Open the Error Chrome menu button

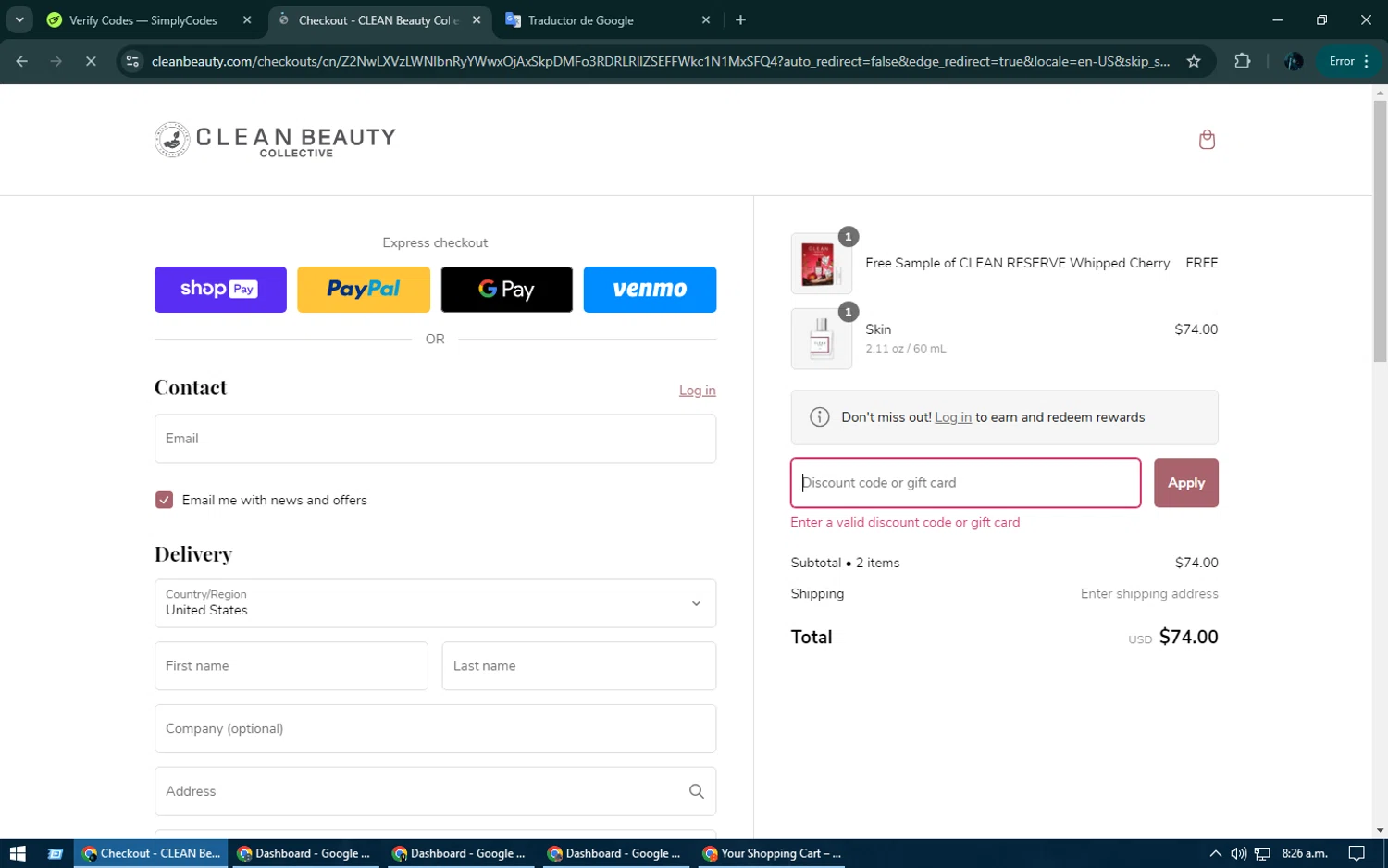click(1349, 61)
